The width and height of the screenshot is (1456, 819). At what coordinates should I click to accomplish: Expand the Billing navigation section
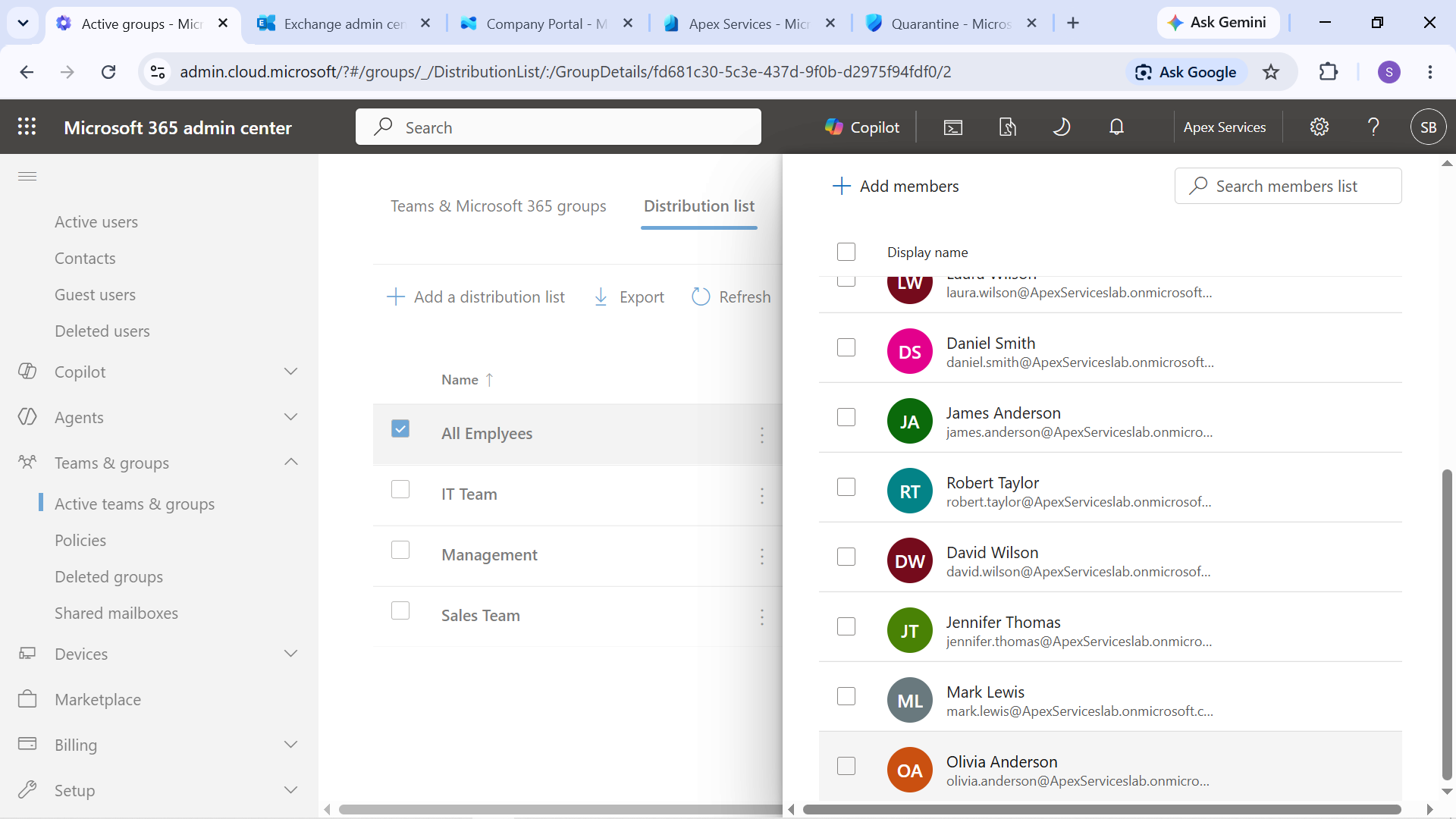point(290,745)
